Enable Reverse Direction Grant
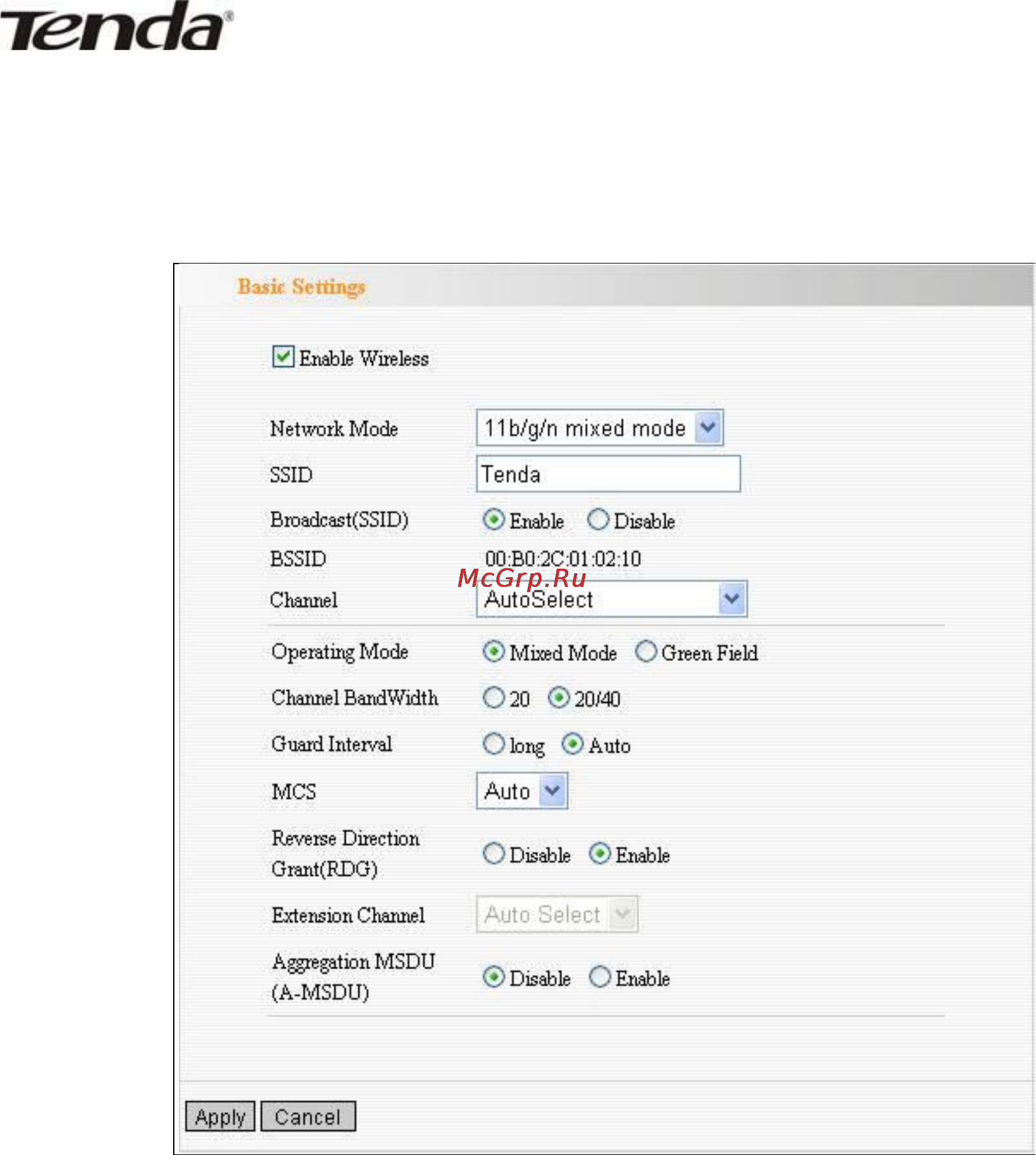This screenshot has height=1155, width=1036. pos(599,854)
